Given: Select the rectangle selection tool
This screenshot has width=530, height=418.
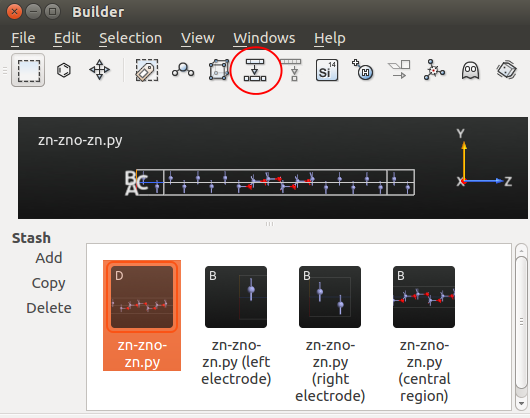Looking at the screenshot, I should (x=28, y=70).
